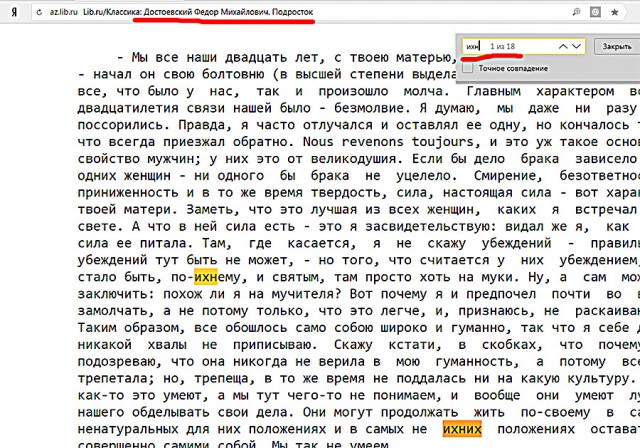Open the gray square Protect icon in the address bar
640x448 pixels.
point(596,12)
